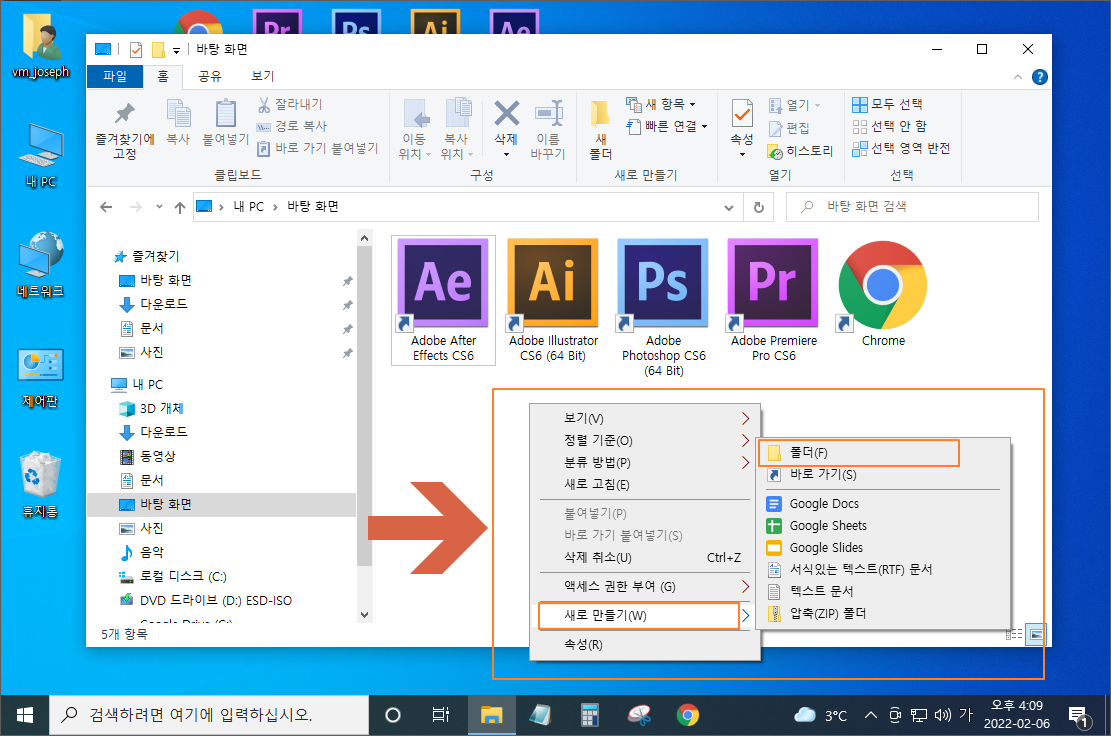The width and height of the screenshot is (1111, 736).
Task: Expand the 빠른 연결 (Easy access) dropdown
Action: click(x=666, y=126)
